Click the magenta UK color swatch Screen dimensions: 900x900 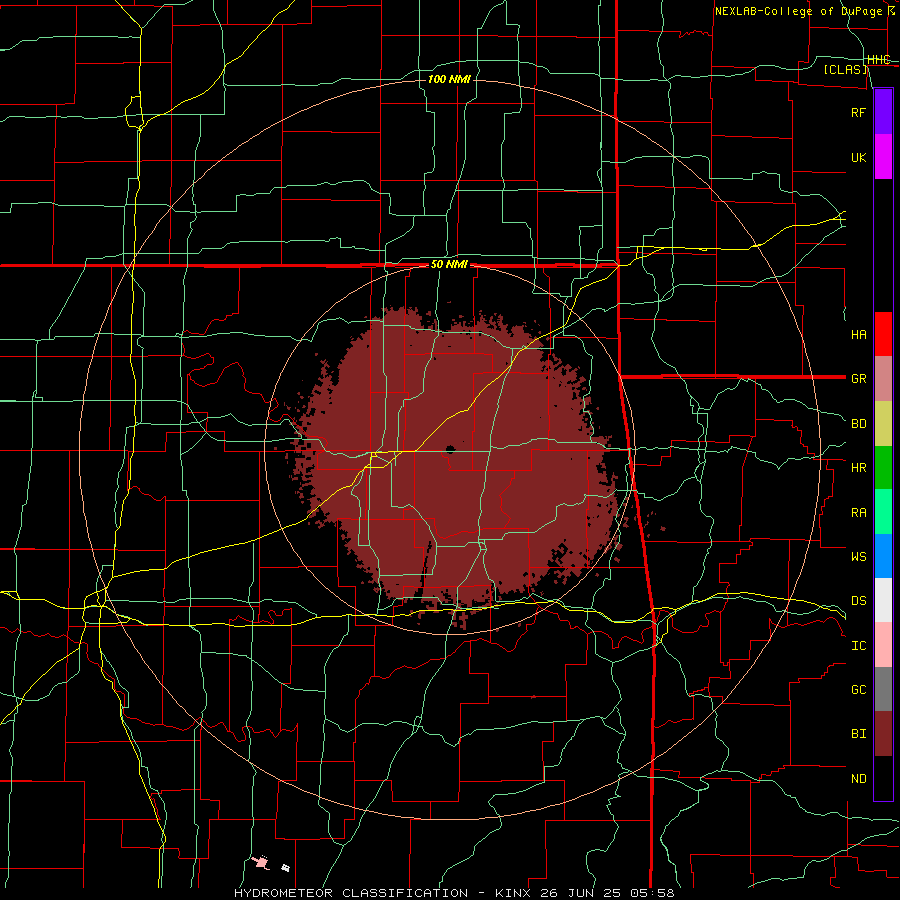883,156
